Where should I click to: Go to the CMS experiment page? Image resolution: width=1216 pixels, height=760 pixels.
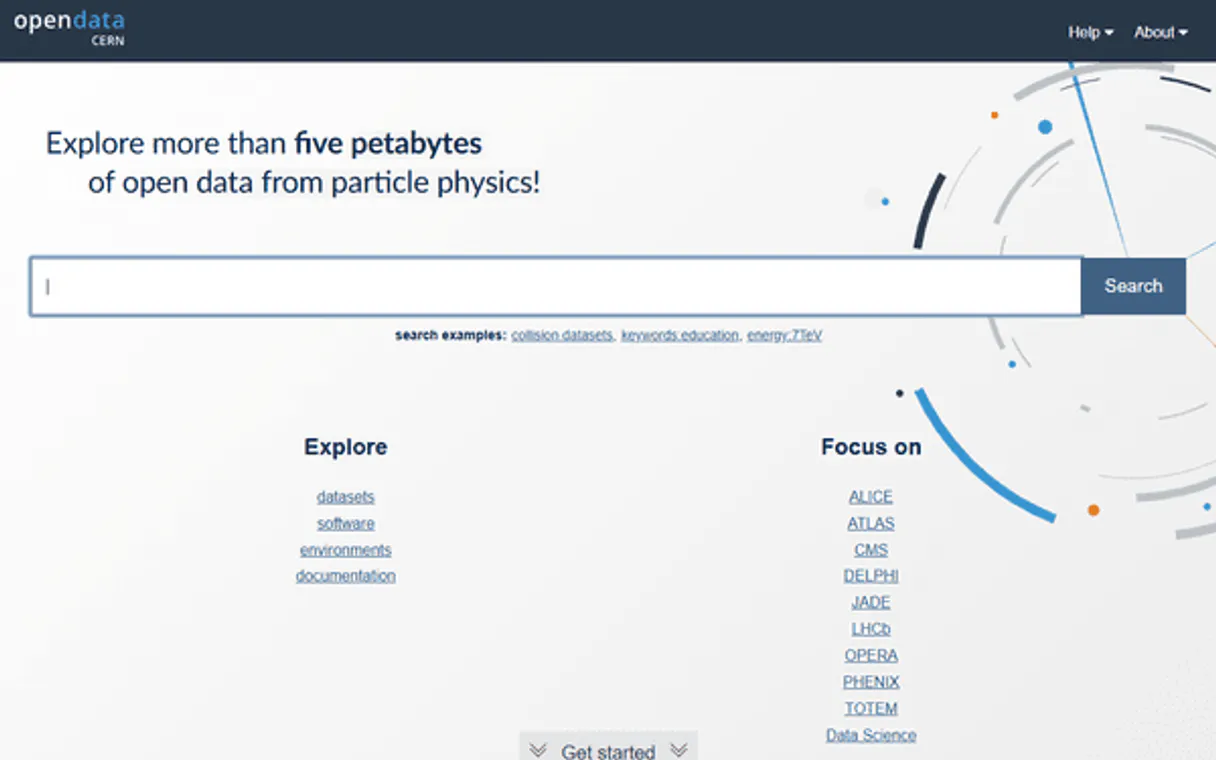coord(871,550)
